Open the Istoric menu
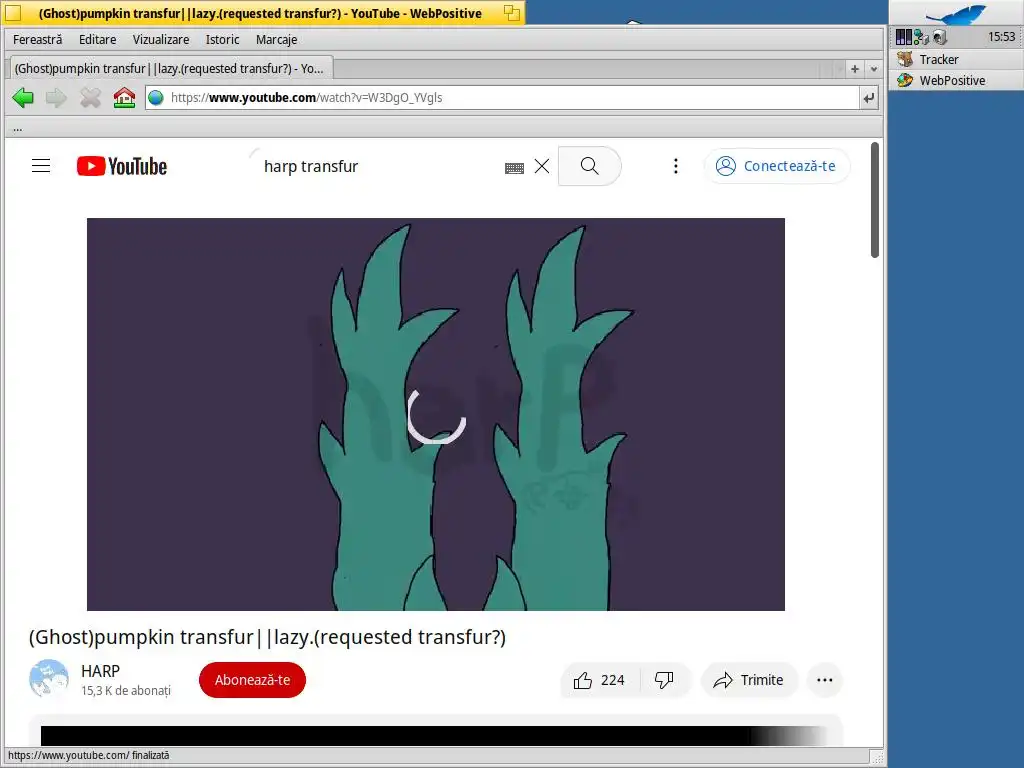Image resolution: width=1024 pixels, height=768 pixels. coord(223,40)
